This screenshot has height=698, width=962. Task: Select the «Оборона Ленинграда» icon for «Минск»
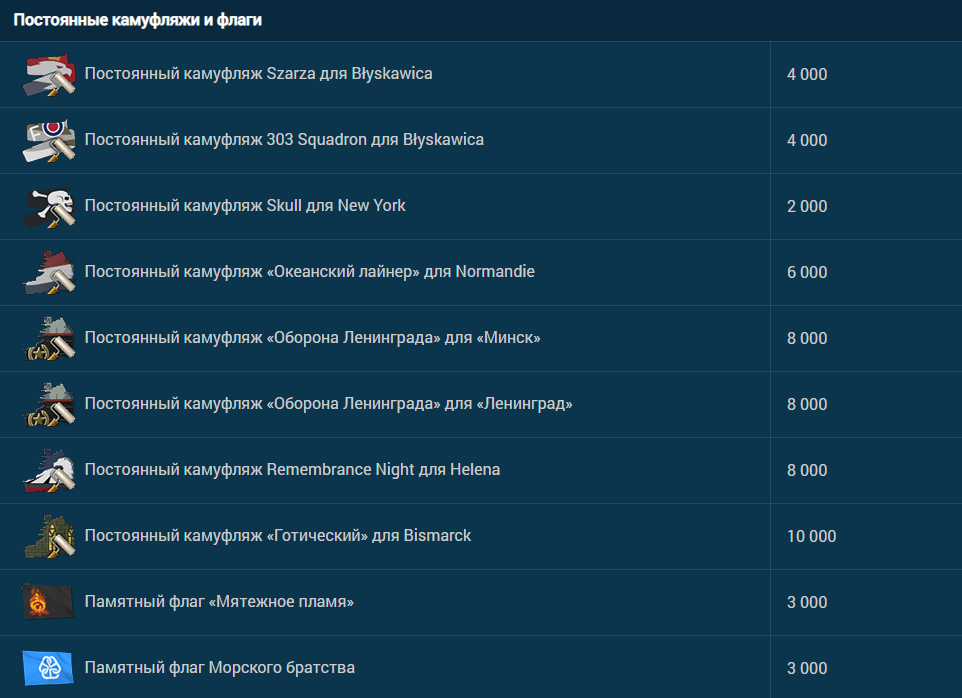(49, 339)
